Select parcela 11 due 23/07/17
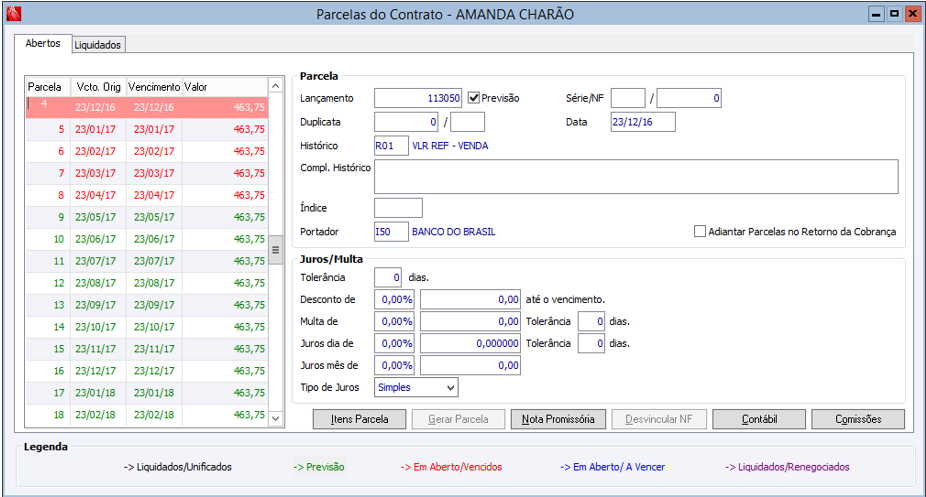 coord(147,261)
